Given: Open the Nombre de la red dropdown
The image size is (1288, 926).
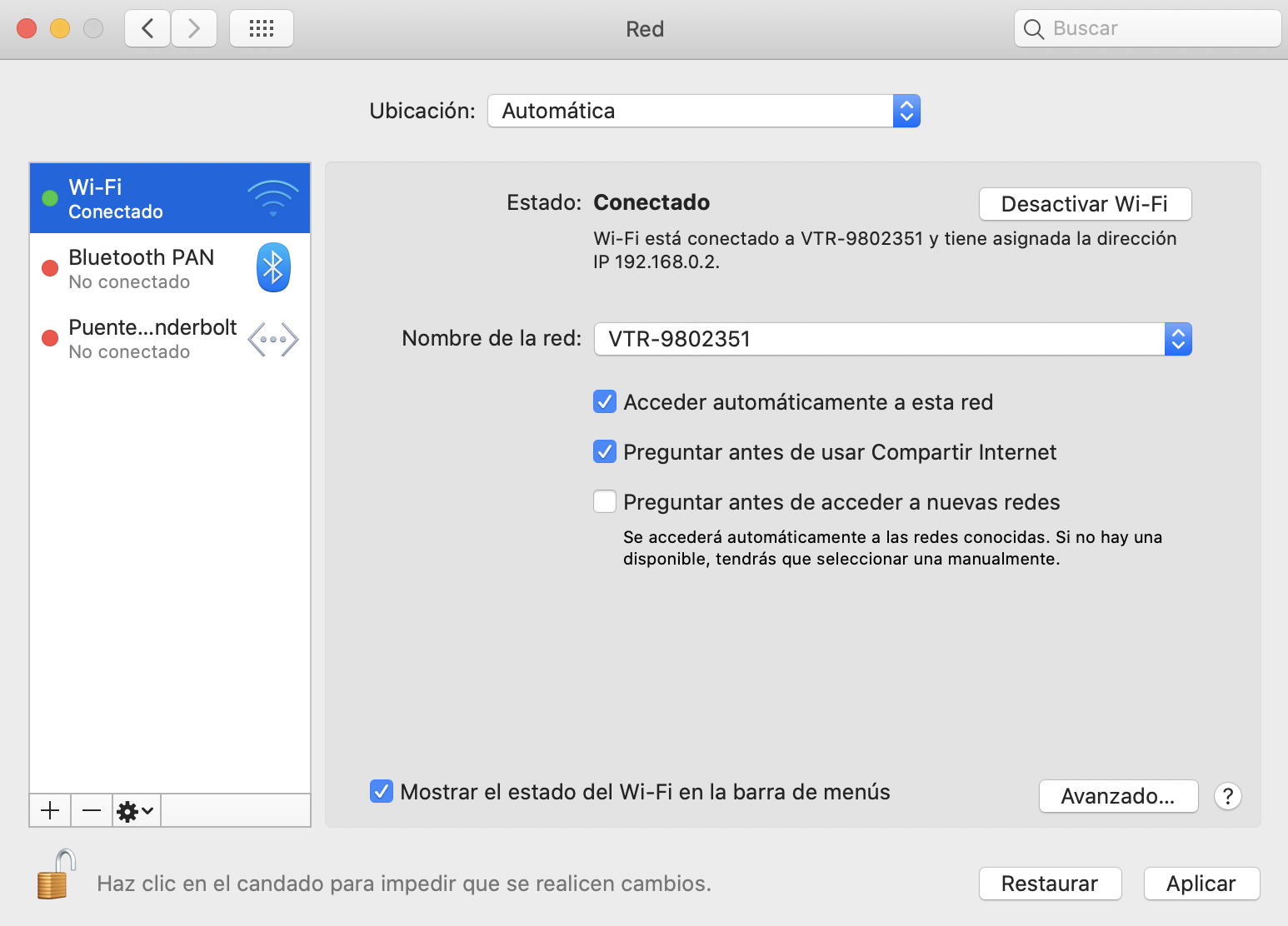Looking at the screenshot, I should 893,339.
